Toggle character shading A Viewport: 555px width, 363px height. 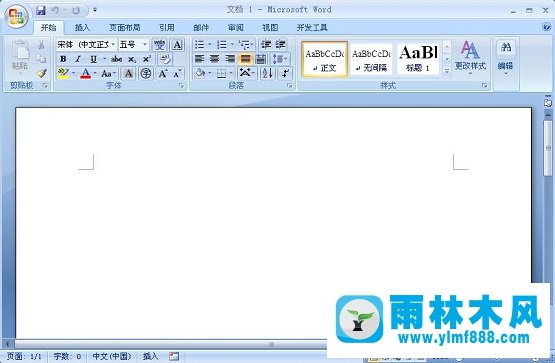(x=128, y=73)
